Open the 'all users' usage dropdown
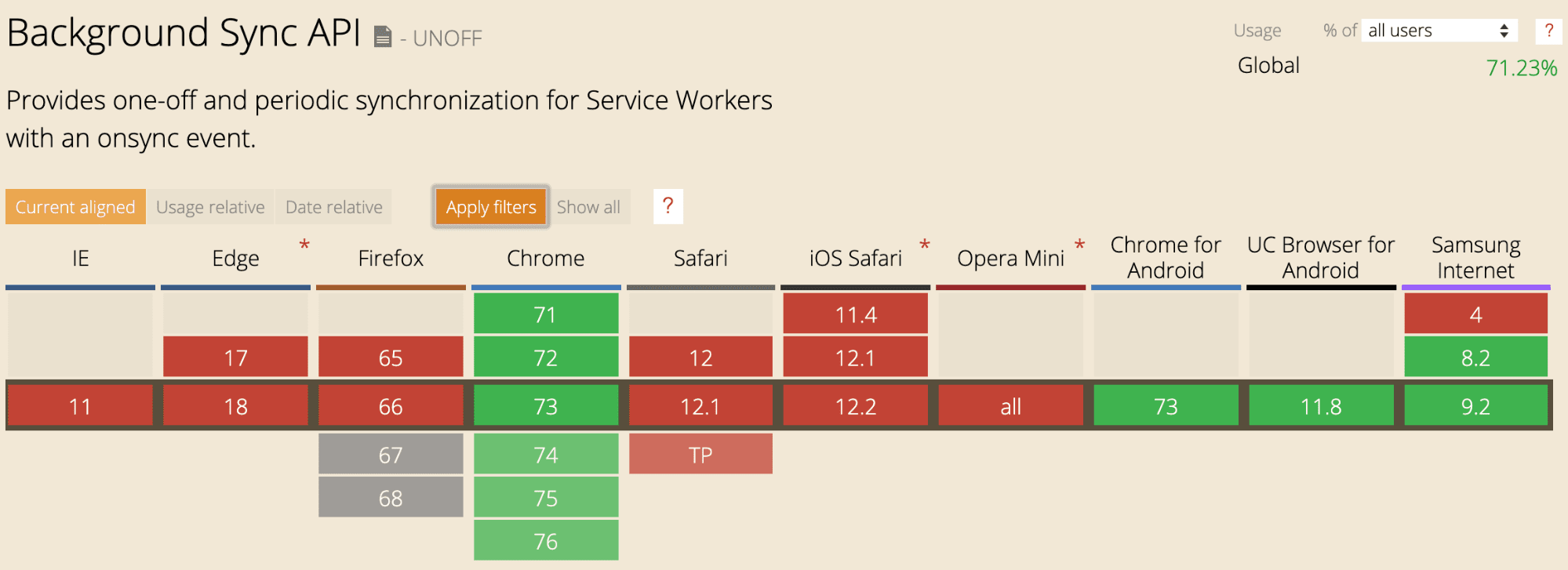 [1439, 31]
